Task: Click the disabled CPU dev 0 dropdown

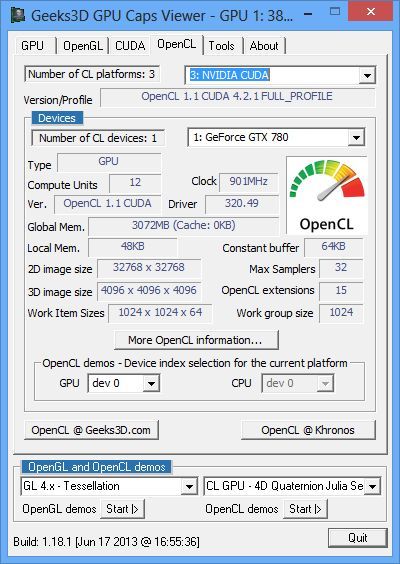Action: click(297, 383)
